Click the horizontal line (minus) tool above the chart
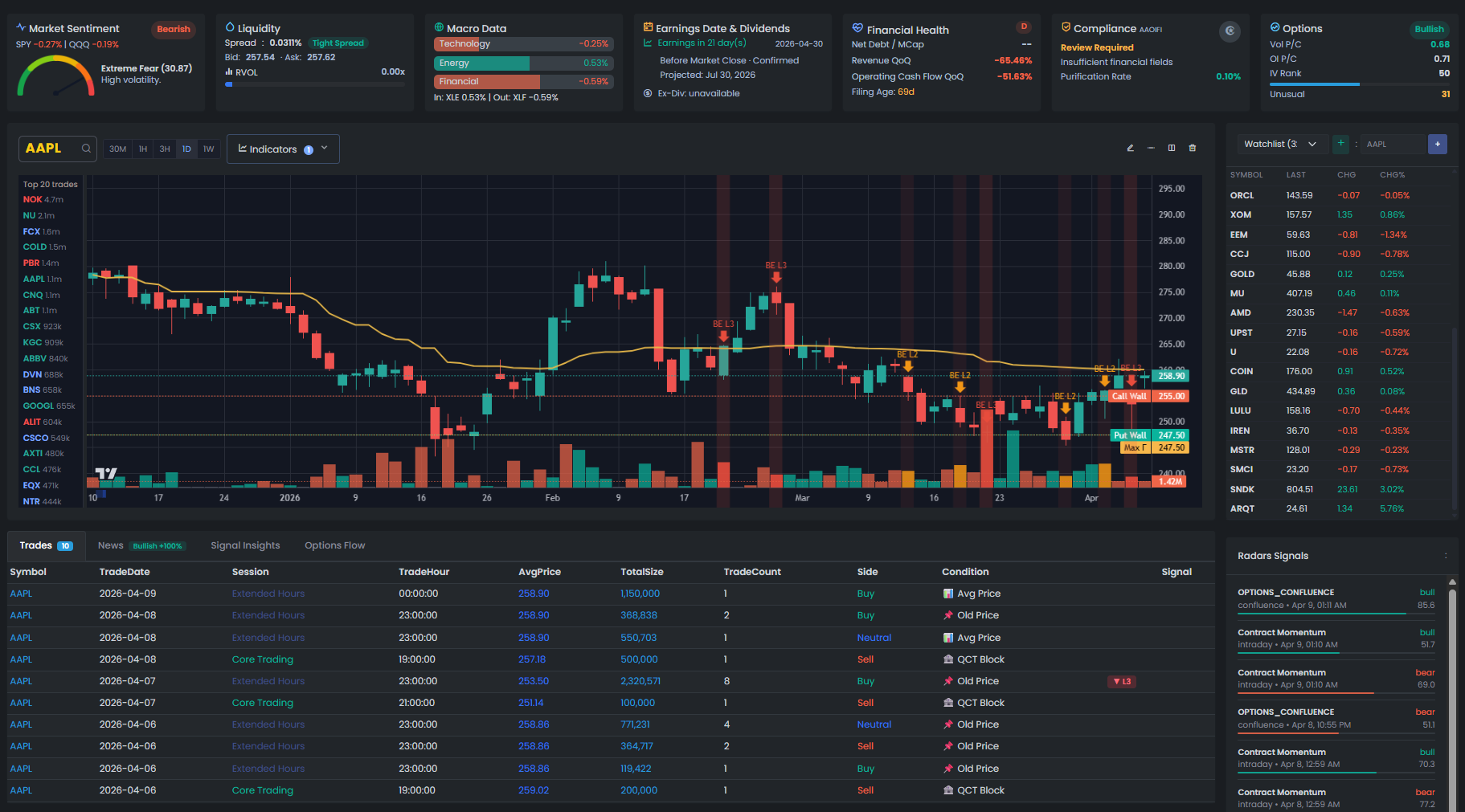The height and width of the screenshot is (812, 1465). pyautogui.click(x=1151, y=148)
